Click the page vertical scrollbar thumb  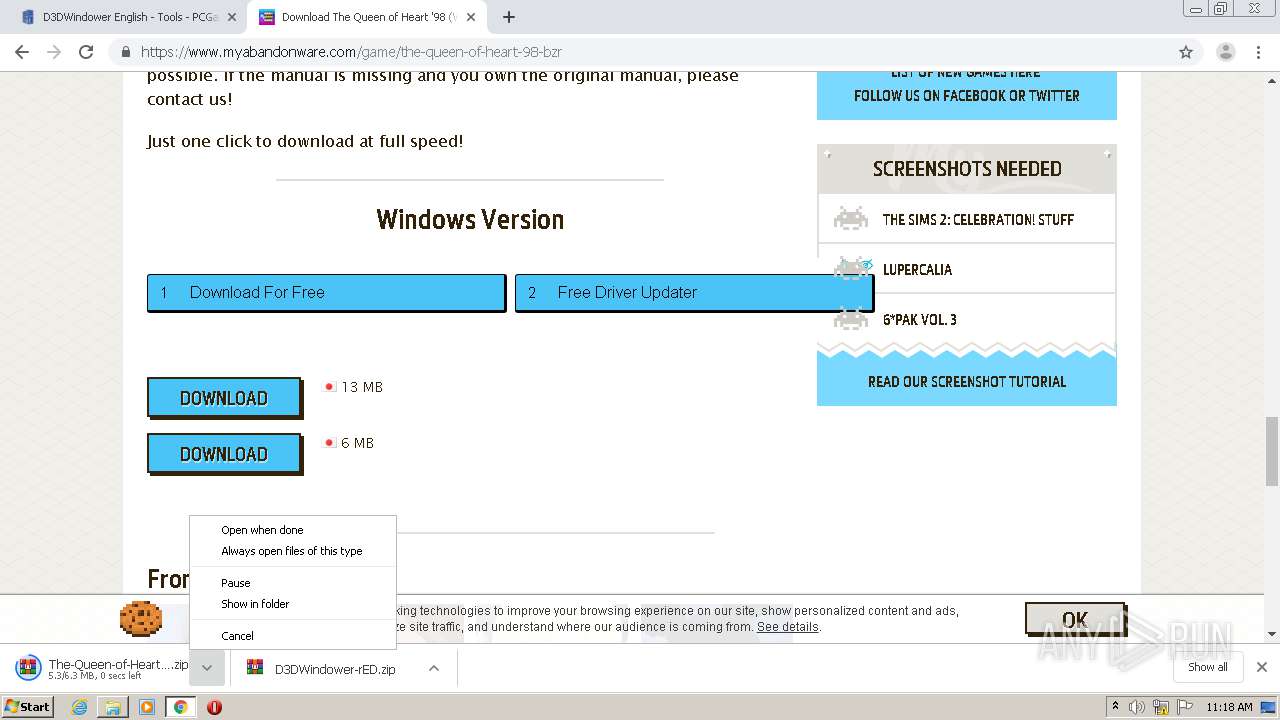(1272, 450)
